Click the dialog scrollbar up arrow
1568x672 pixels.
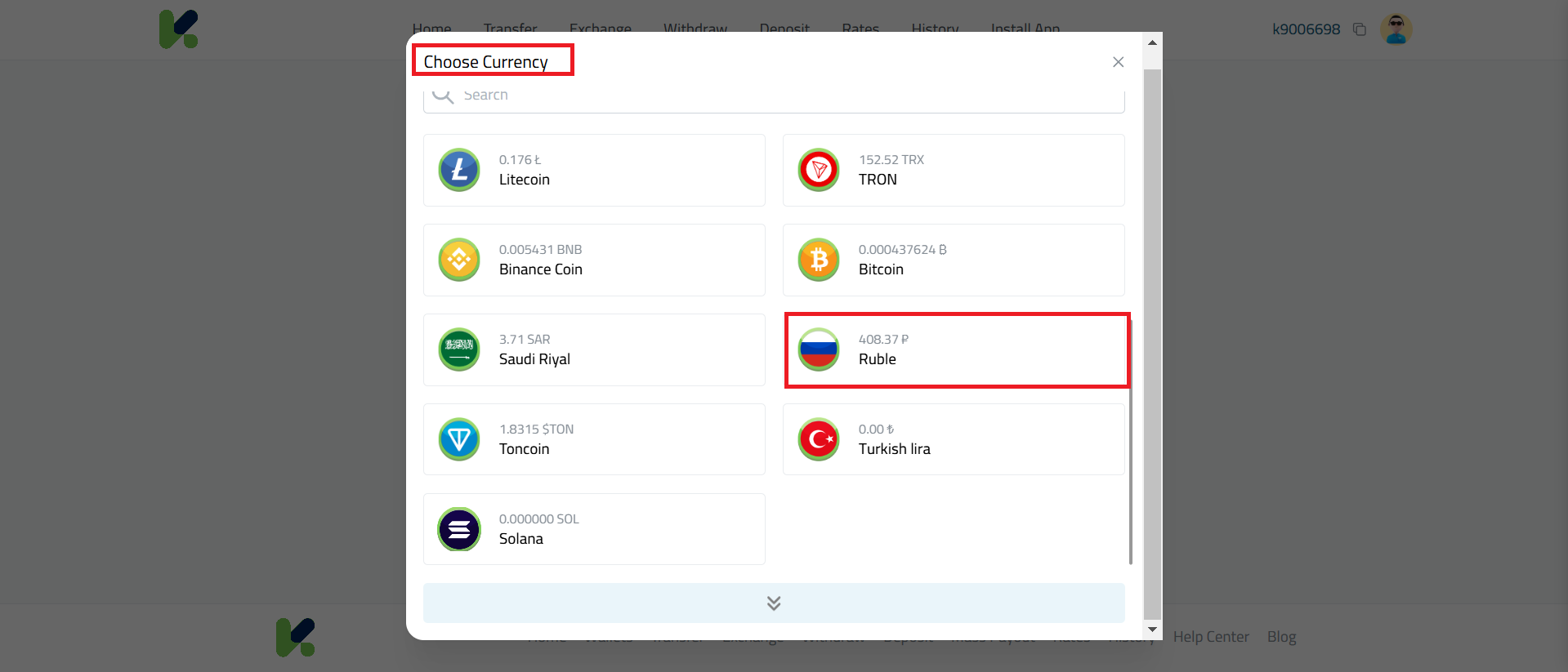tap(1152, 42)
